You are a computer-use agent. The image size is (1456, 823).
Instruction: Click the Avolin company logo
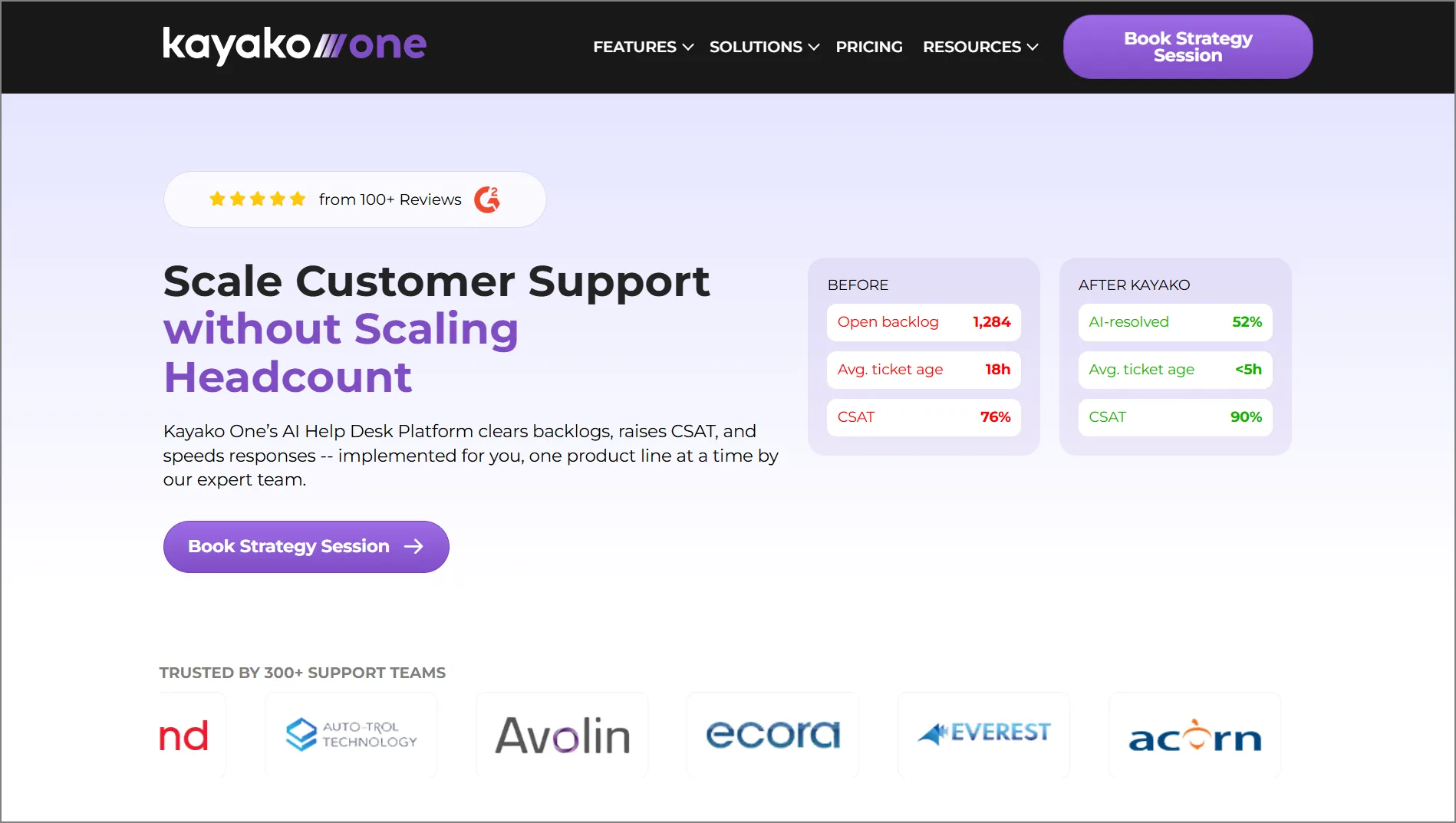tap(562, 734)
